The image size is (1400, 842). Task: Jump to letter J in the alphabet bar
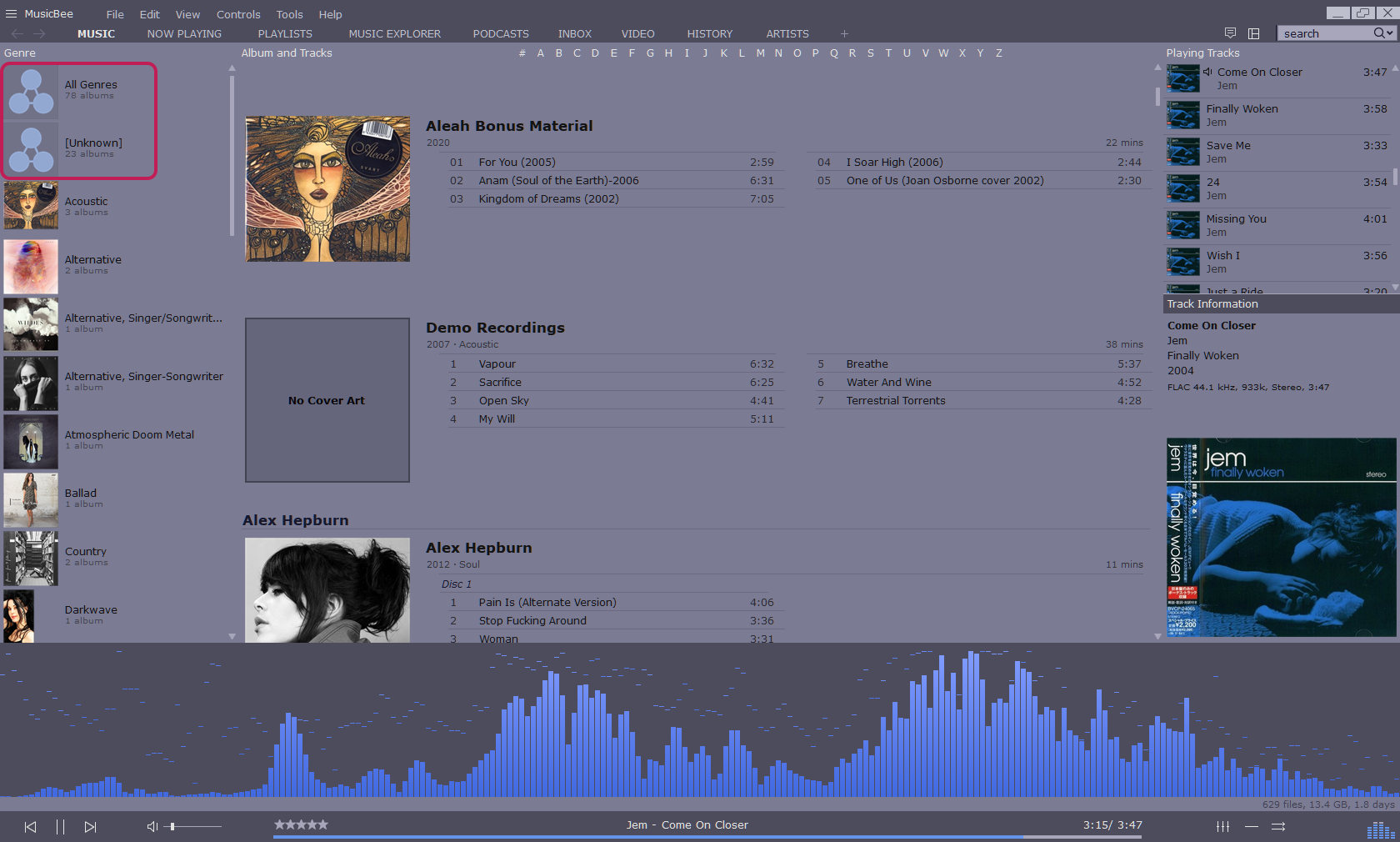(705, 53)
